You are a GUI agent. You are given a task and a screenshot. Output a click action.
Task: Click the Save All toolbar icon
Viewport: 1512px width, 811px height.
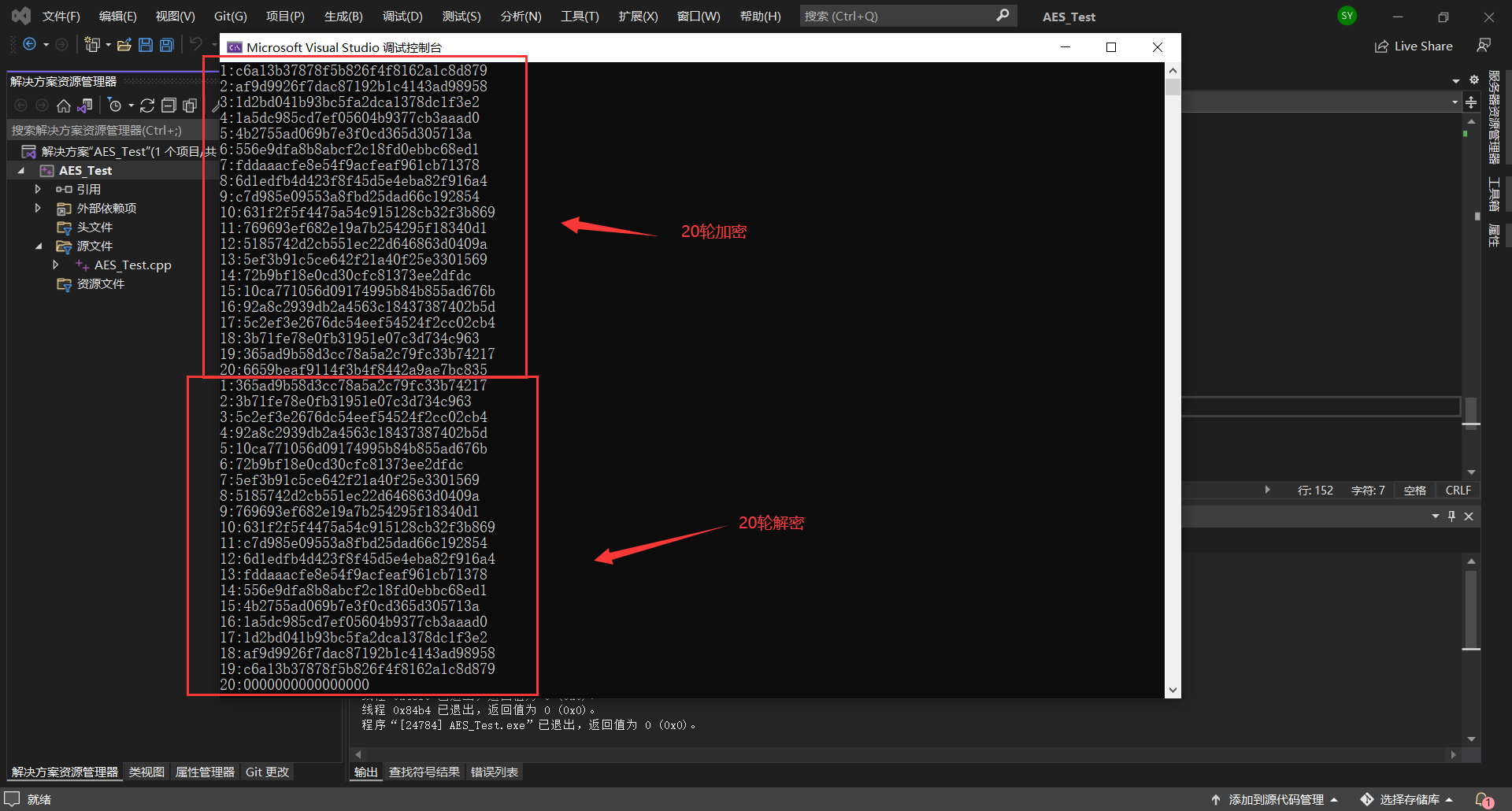tap(166, 45)
